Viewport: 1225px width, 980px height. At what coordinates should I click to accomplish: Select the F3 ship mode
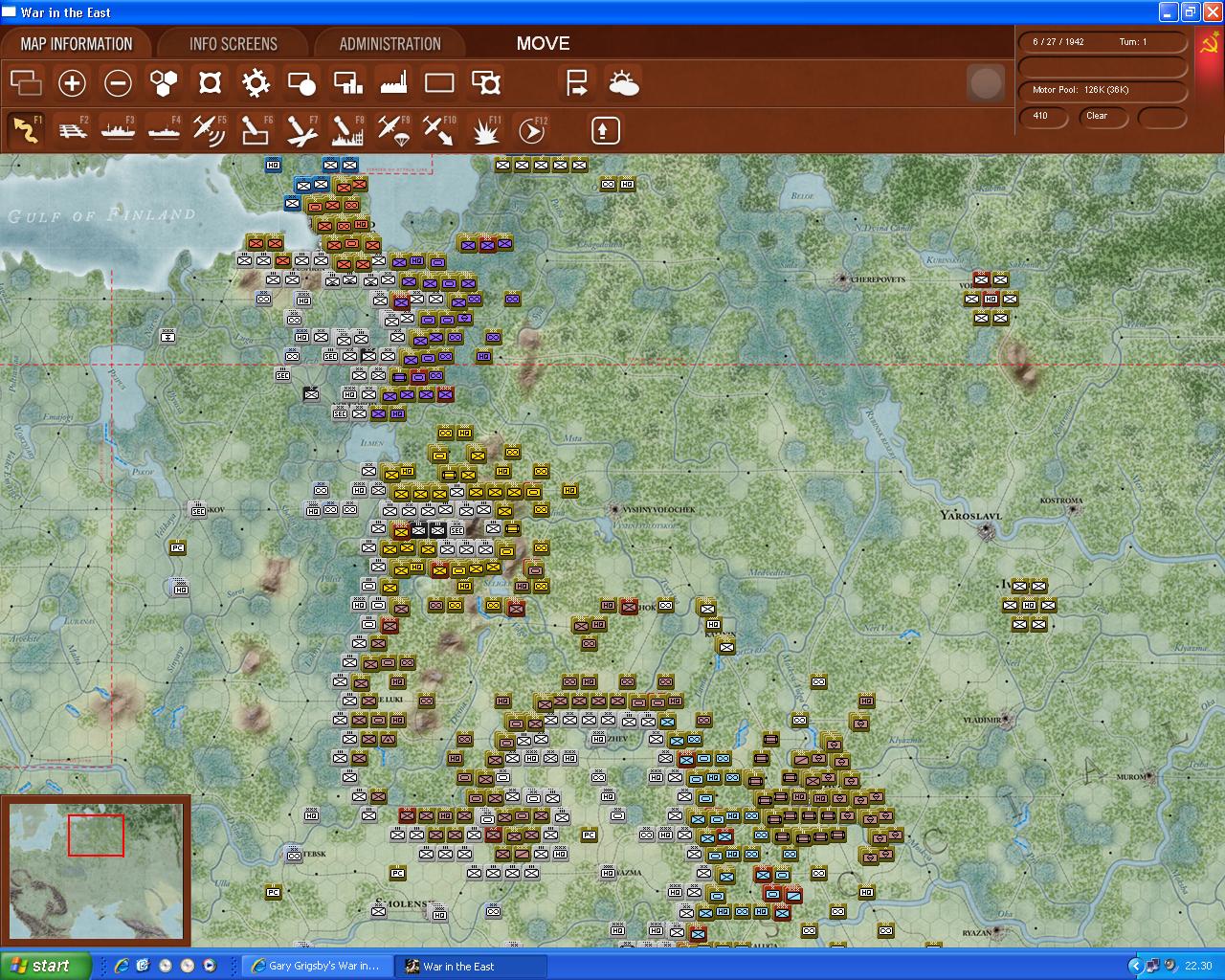[x=118, y=130]
